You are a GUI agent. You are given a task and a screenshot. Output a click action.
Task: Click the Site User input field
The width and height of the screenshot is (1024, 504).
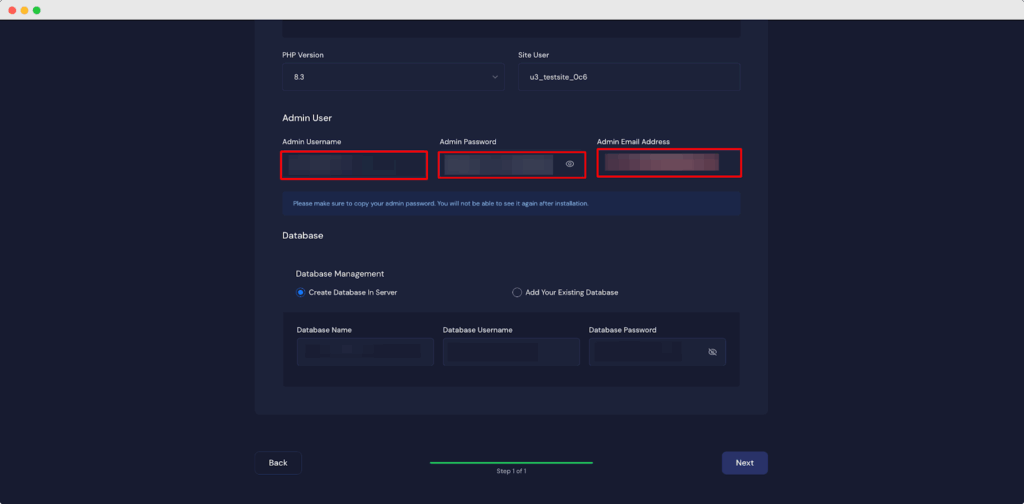tap(628, 77)
